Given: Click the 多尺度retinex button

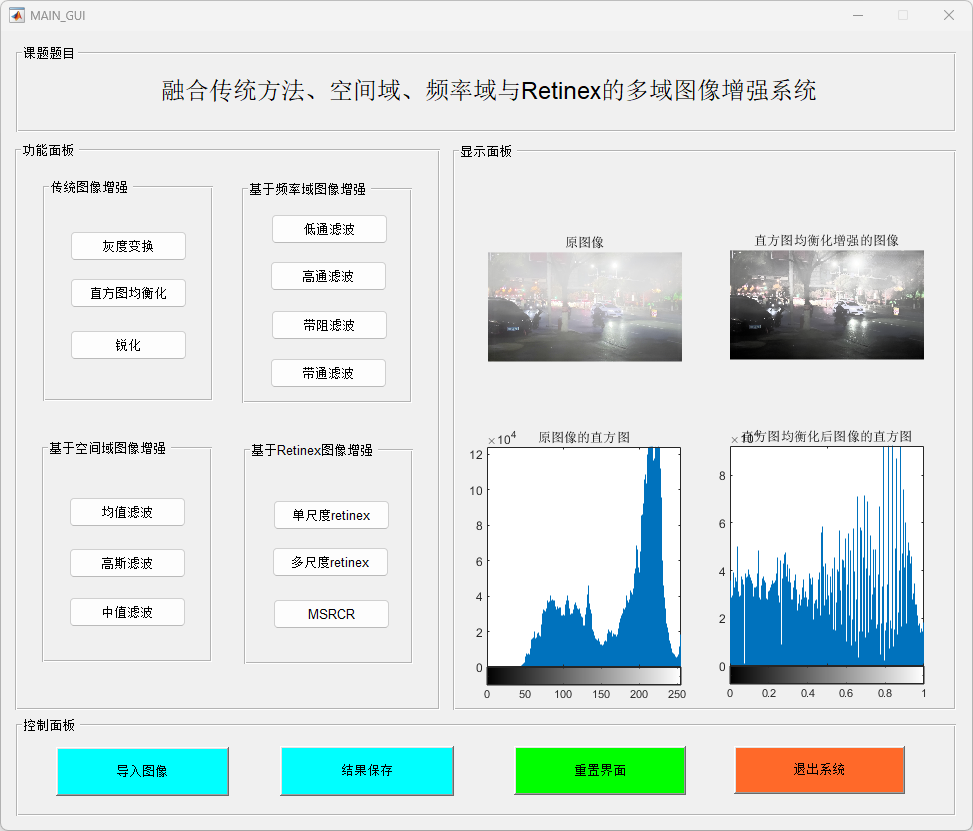Looking at the screenshot, I should [x=330, y=562].
